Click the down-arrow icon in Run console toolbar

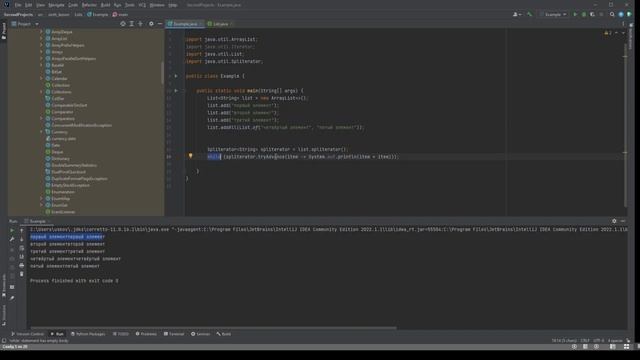(22, 239)
